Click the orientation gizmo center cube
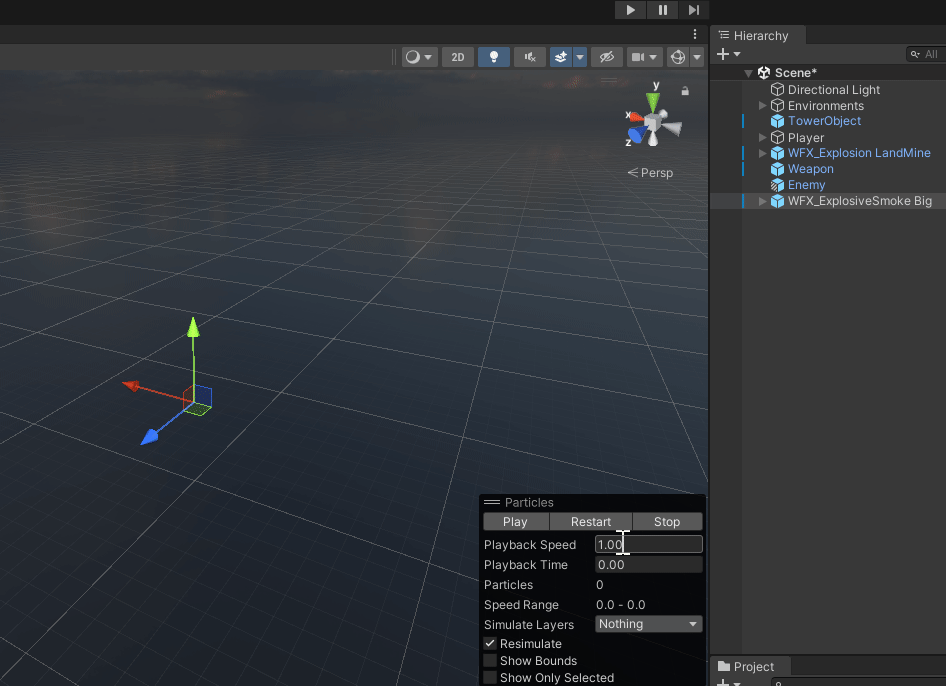The image size is (946, 686). [652, 124]
